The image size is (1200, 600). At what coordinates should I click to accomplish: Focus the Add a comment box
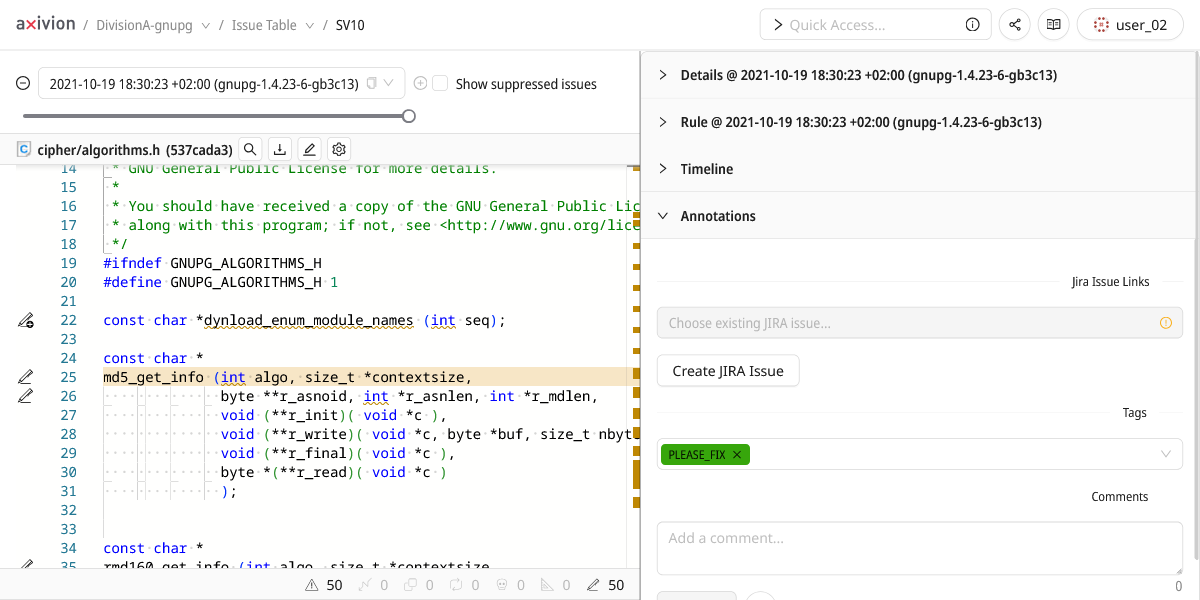pyautogui.click(x=920, y=547)
